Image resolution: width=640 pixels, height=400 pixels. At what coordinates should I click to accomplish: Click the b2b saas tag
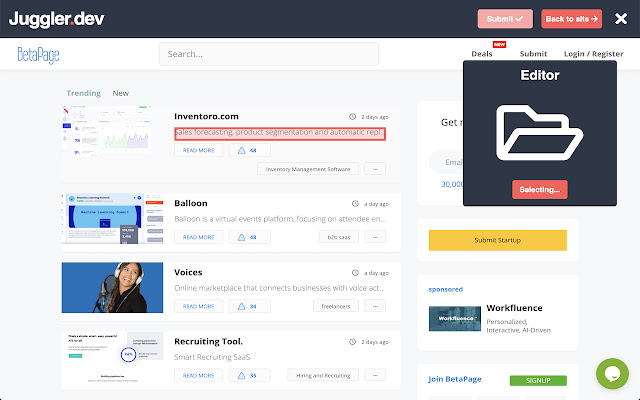(339, 237)
